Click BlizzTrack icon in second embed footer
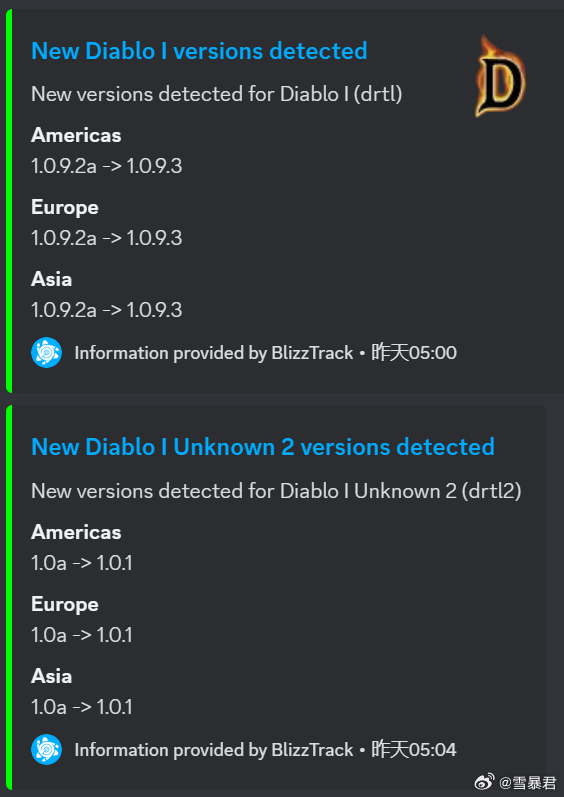This screenshot has height=797, width=564. [46, 749]
